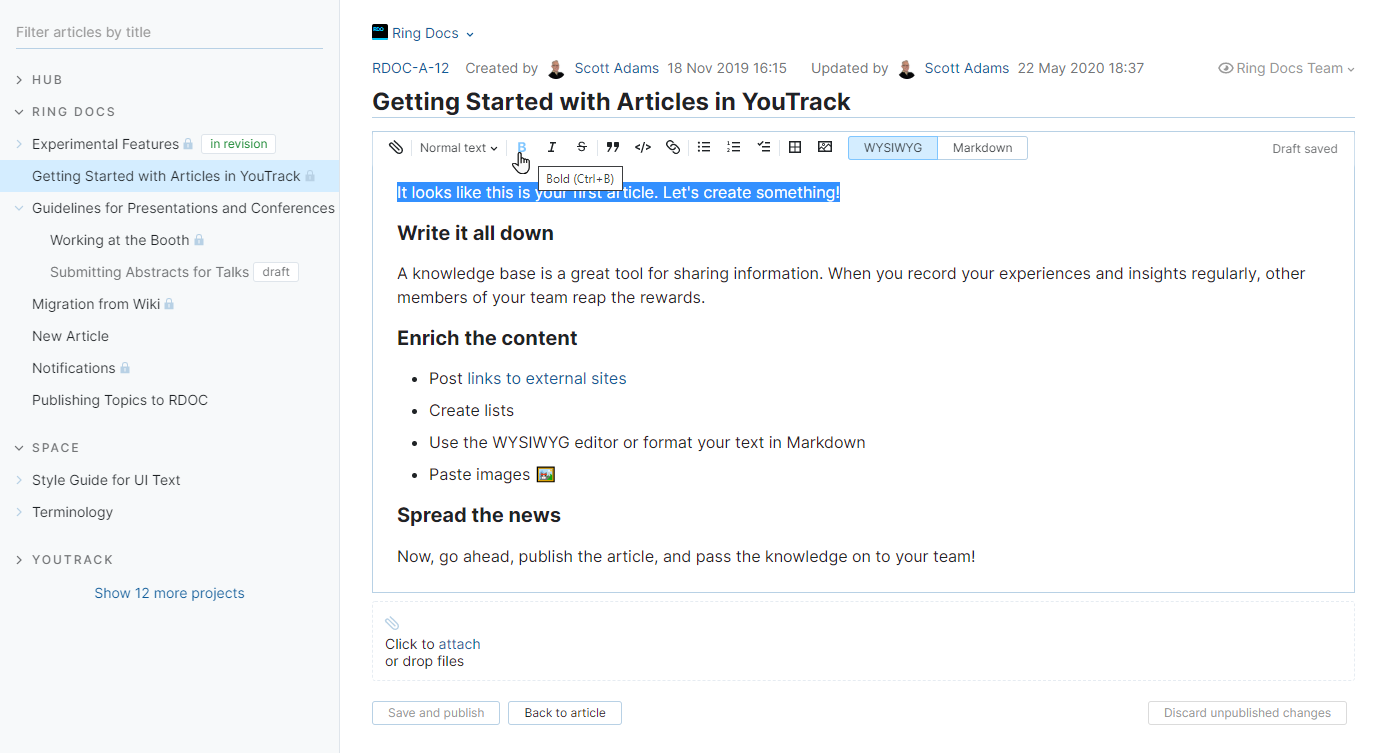Click Scott Adams' avatar beside Updated by
The height and width of the screenshot is (753, 1385).
[x=907, y=68]
